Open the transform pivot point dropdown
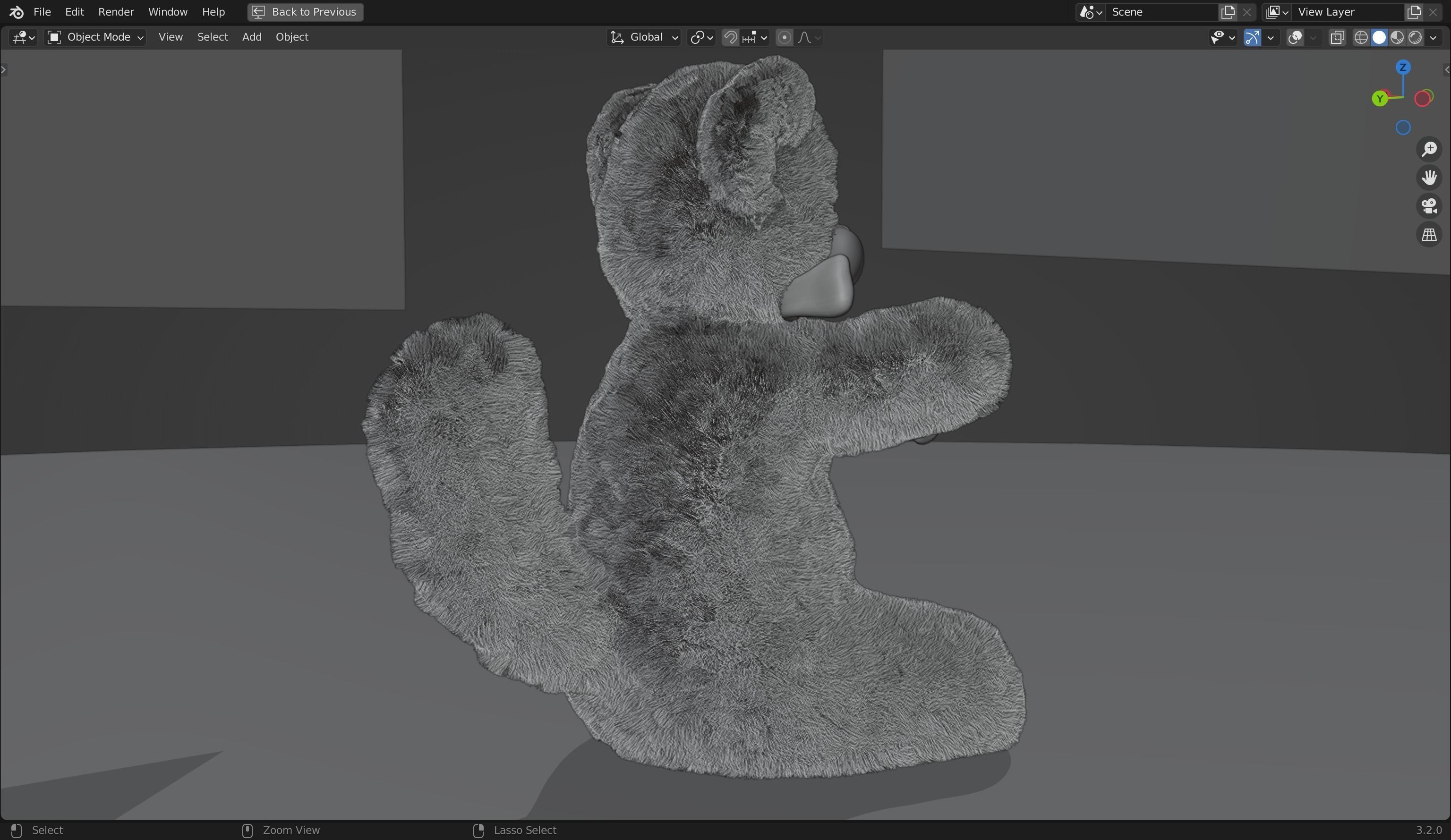Screen dimensions: 1451x840 point(701,37)
